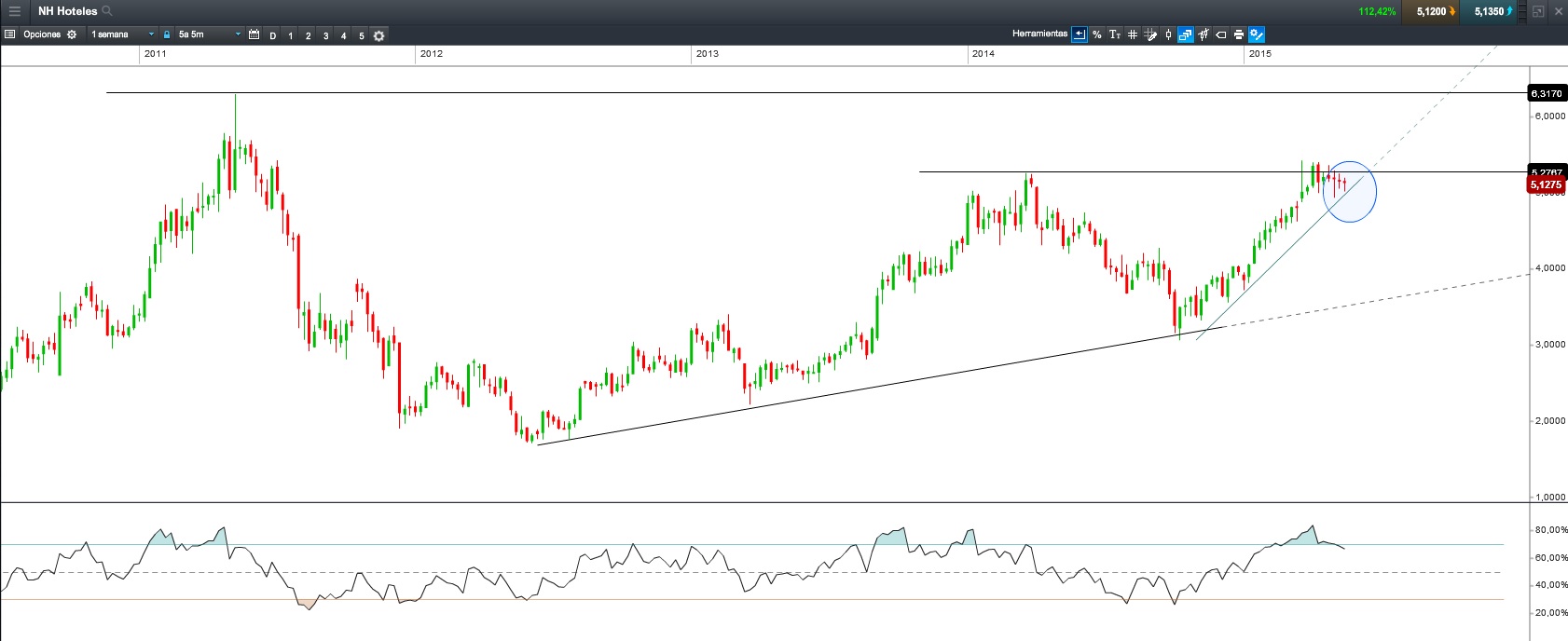Click the 2013 year axis label
Image resolution: width=1568 pixels, height=641 pixels.
tap(708, 54)
